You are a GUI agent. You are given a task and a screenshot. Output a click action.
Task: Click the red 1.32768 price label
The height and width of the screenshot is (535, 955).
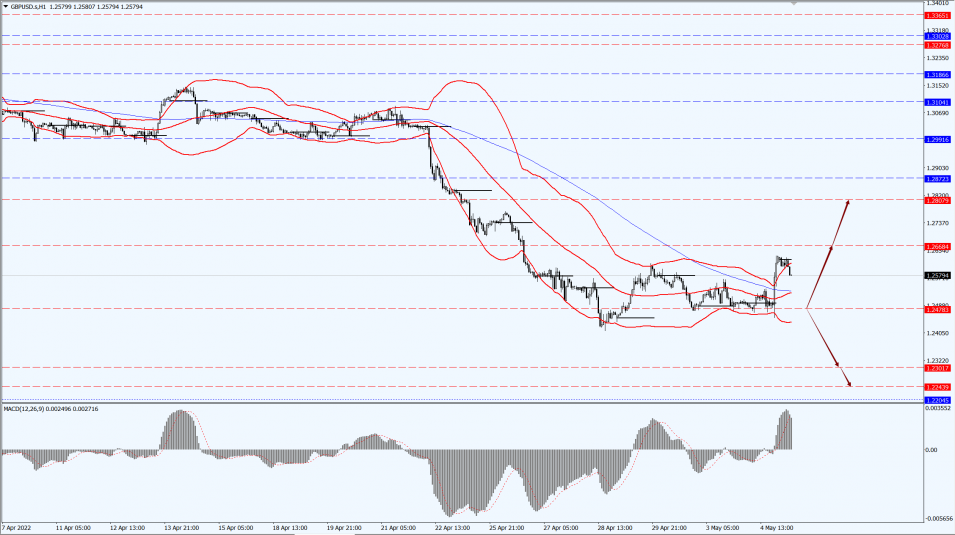pos(938,45)
